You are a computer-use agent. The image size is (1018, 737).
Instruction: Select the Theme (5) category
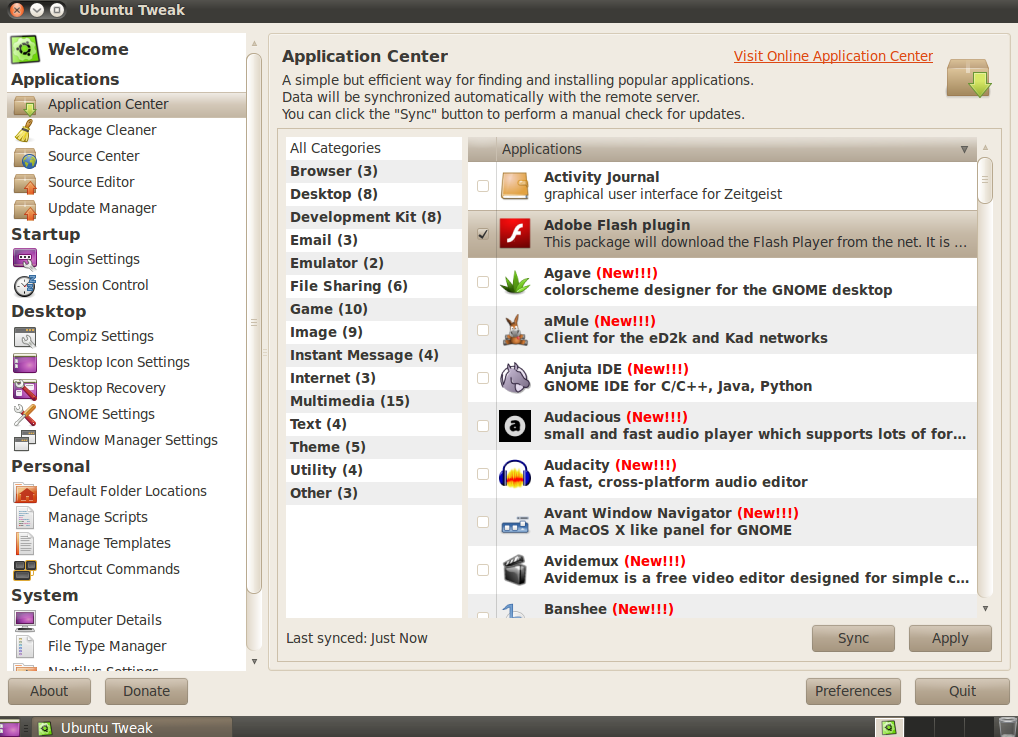coord(374,447)
